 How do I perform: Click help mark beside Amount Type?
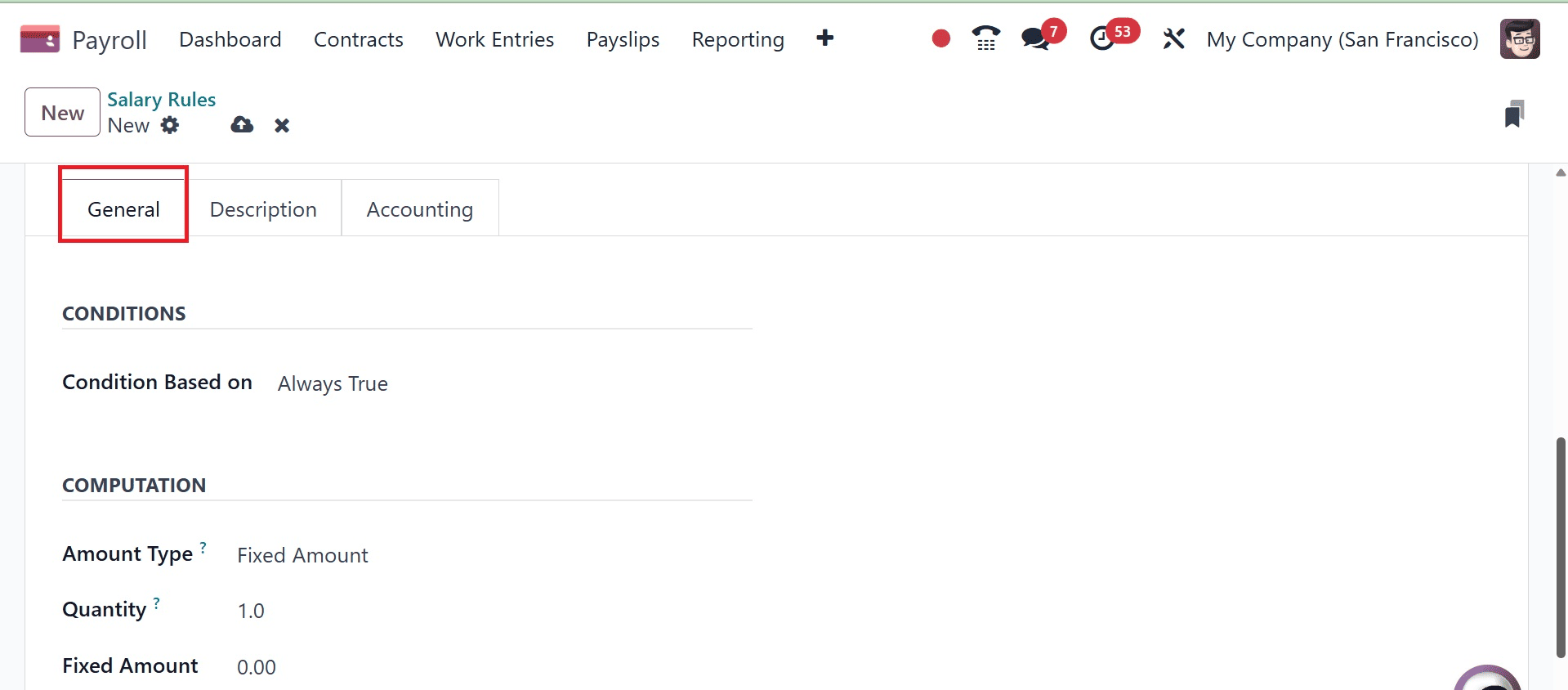(x=203, y=547)
